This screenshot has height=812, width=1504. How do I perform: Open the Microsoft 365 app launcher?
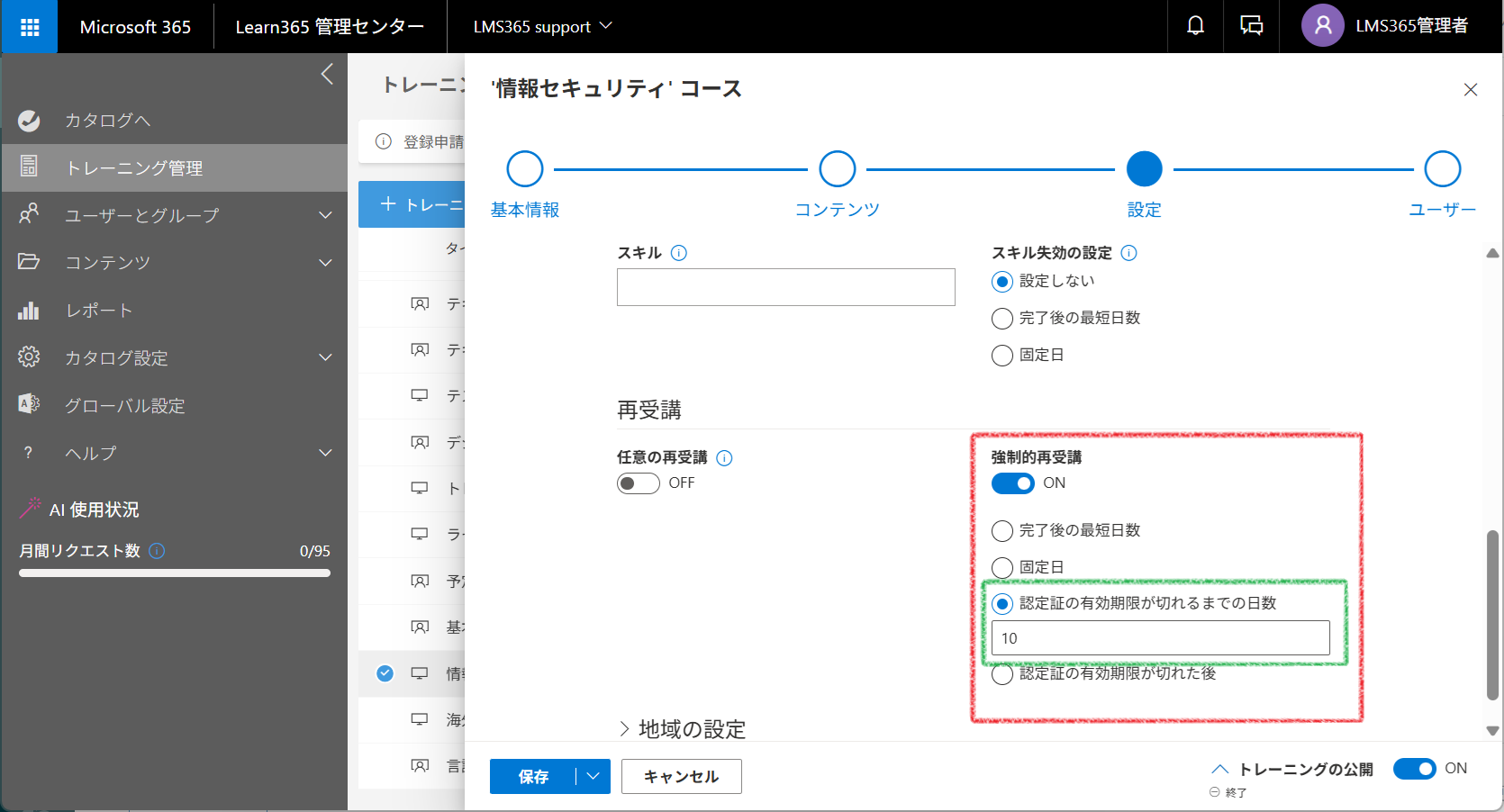tap(29, 27)
